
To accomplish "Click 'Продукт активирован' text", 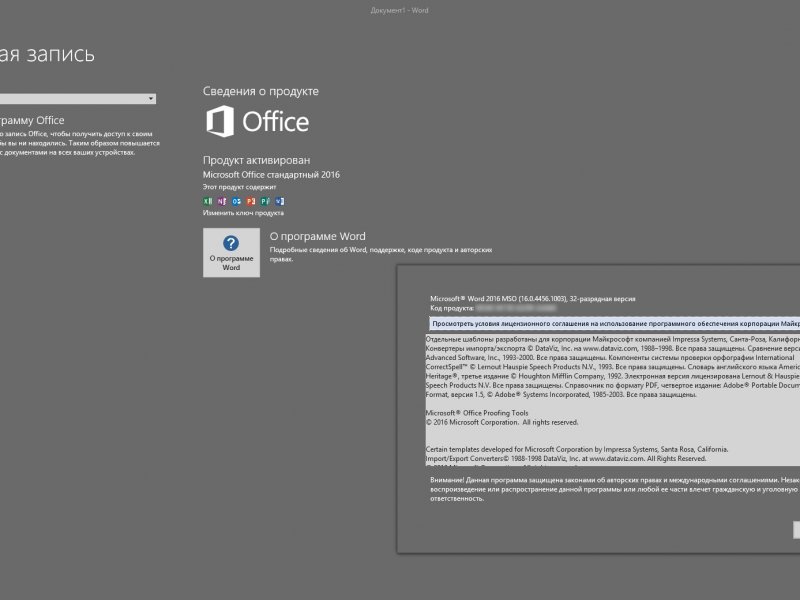I will [256, 160].
